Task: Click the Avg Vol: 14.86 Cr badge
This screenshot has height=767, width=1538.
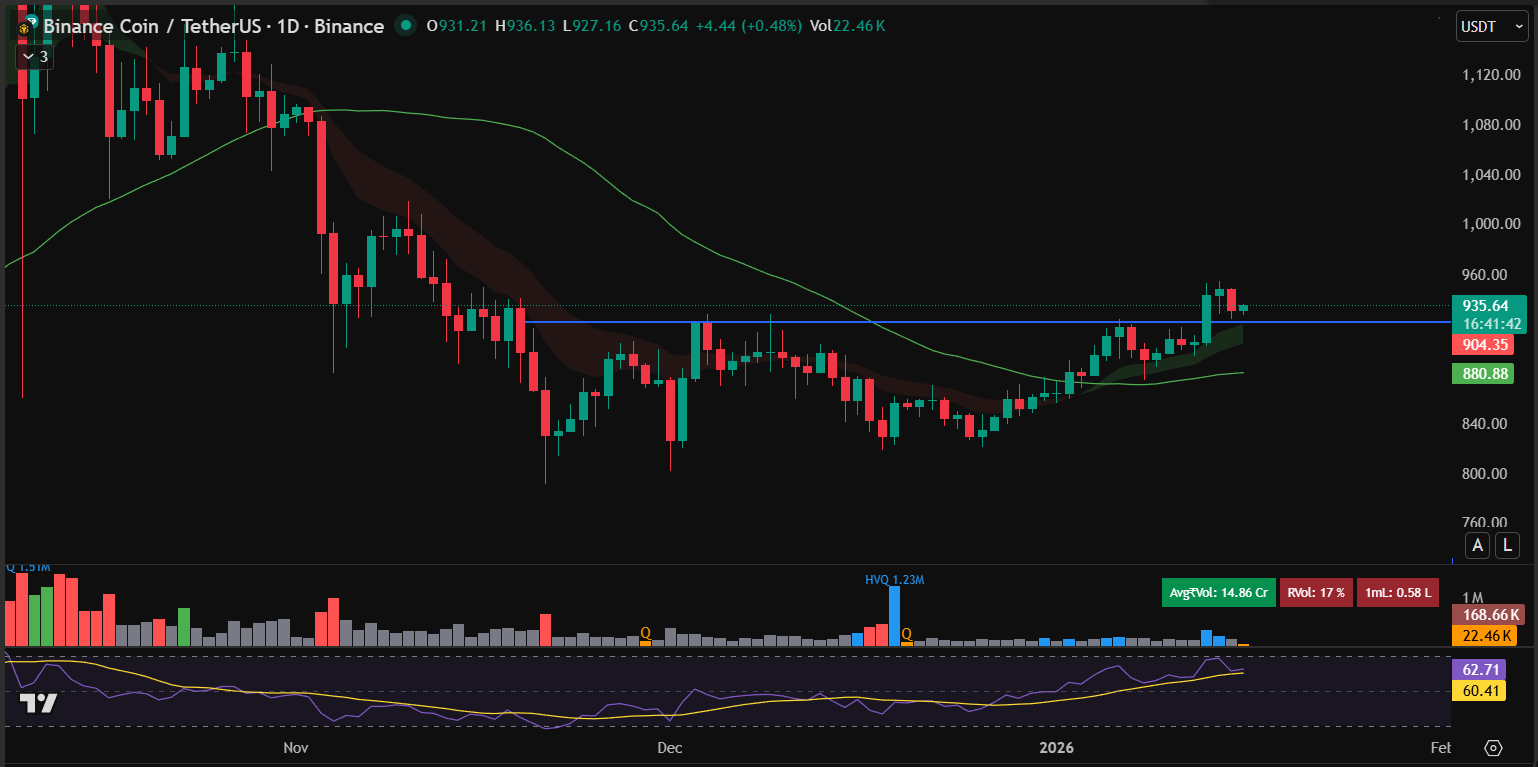Action: [1218, 592]
